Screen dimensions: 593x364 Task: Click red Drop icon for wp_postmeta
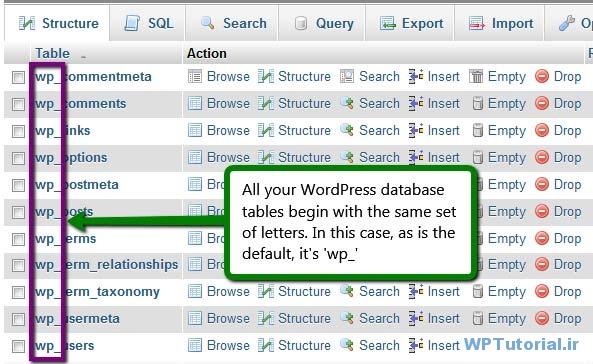[542, 185]
